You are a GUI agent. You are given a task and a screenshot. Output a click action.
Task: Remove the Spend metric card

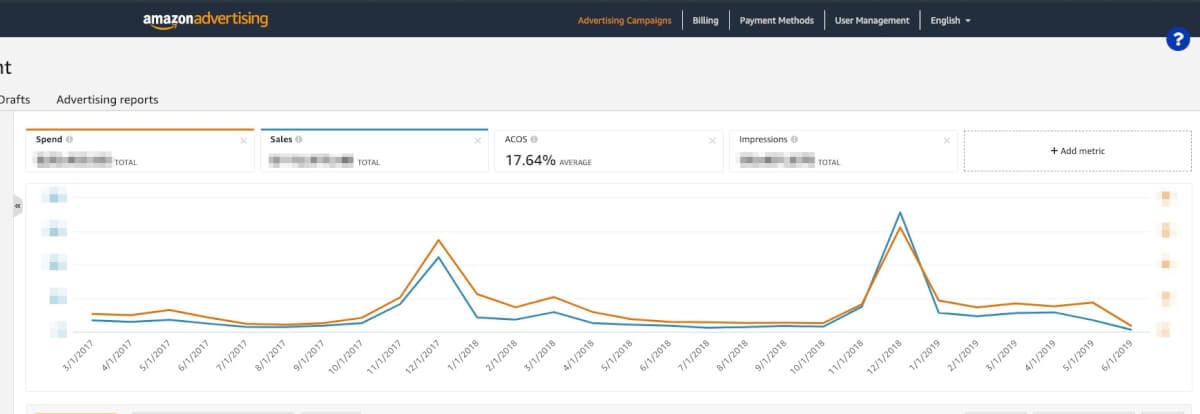click(243, 141)
